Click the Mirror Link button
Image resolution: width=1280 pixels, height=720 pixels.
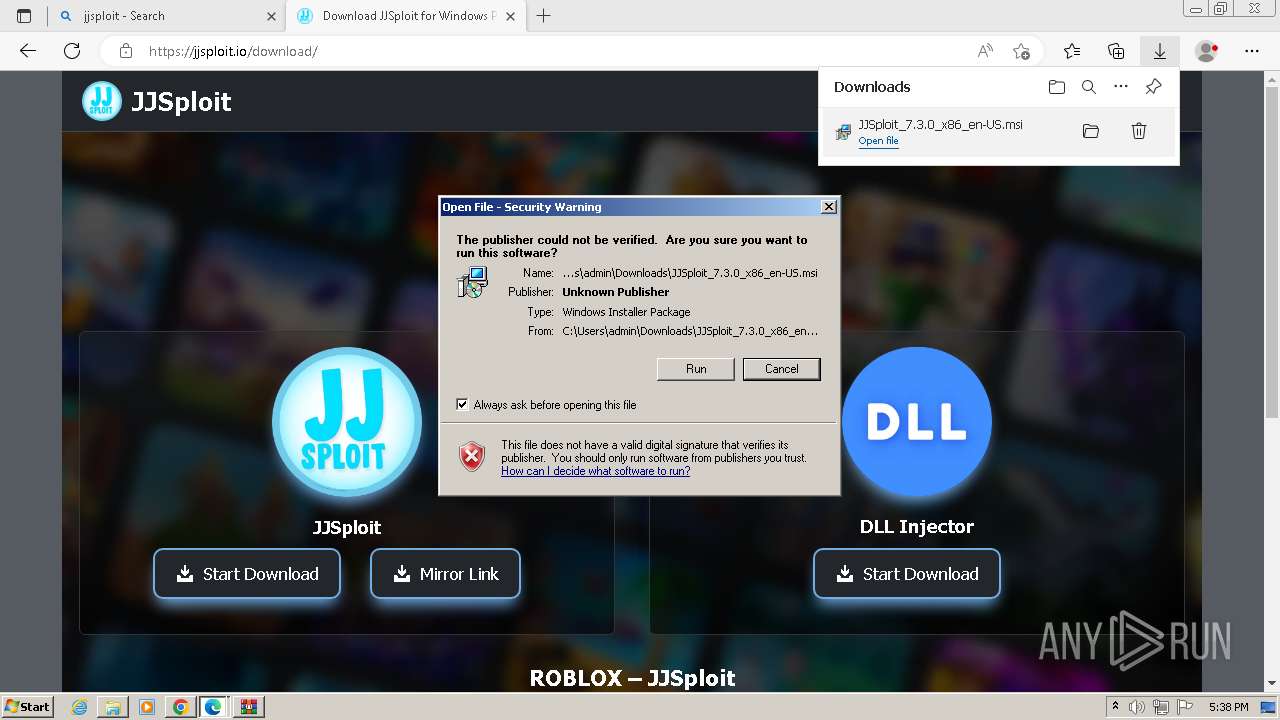[x=445, y=574]
